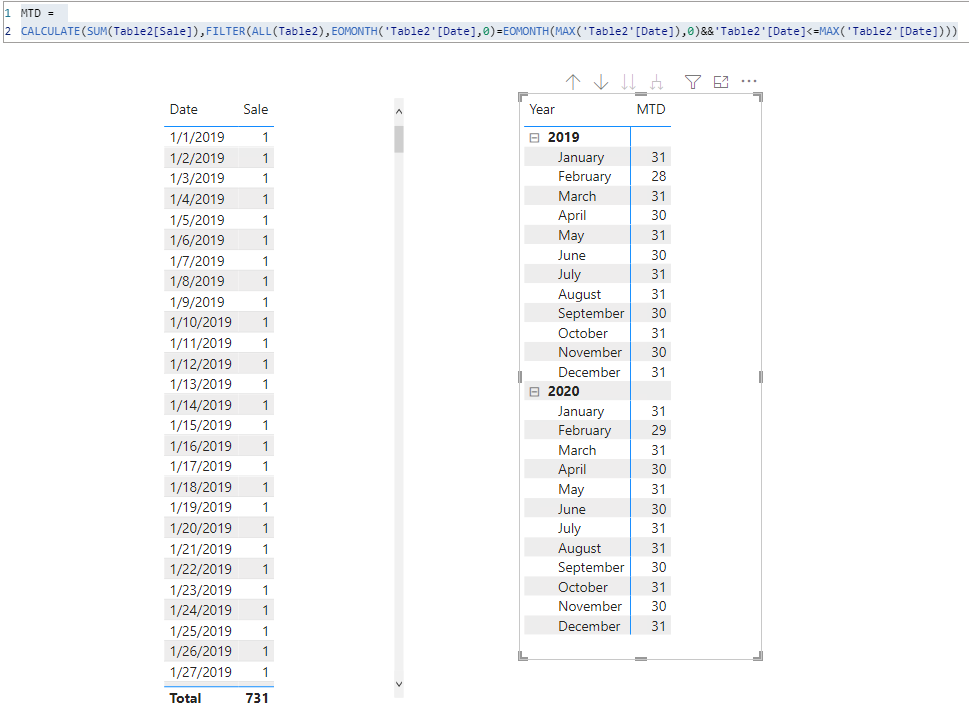Image resolution: width=969 pixels, height=712 pixels.
Task: Select October under 2020
Action: pos(583,587)
